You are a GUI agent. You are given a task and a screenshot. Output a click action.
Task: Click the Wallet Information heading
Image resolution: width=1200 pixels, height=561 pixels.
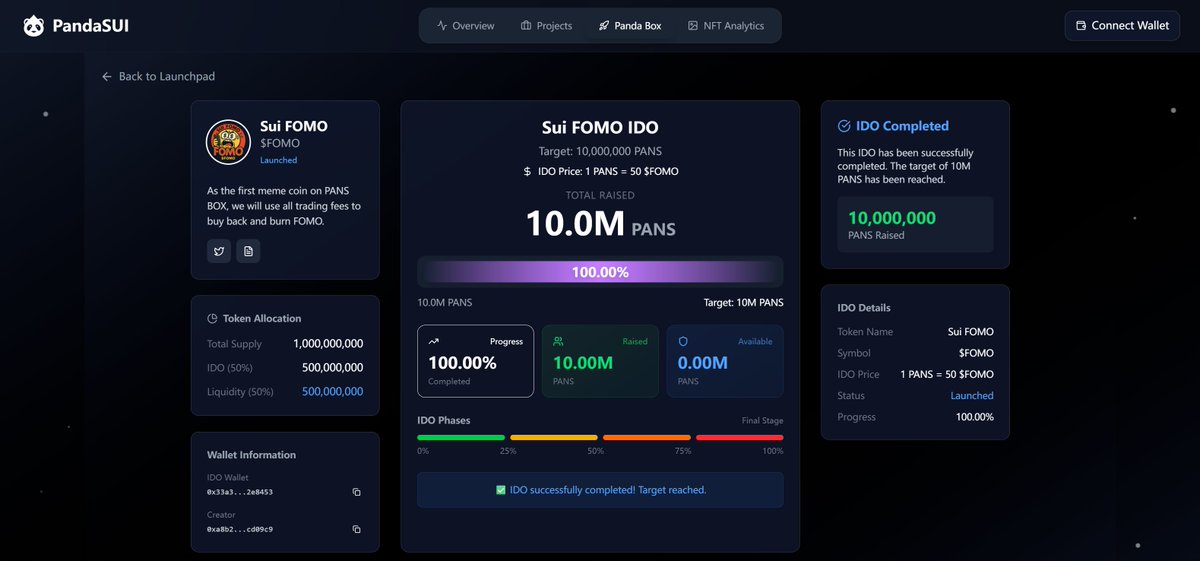(x=251, y=455)
